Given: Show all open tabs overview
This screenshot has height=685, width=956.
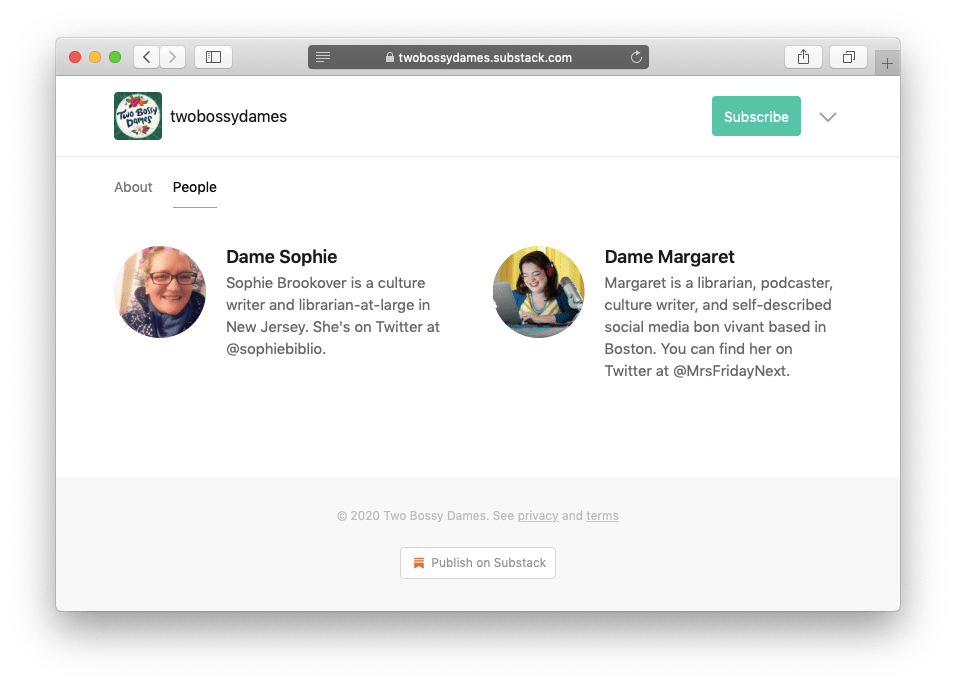Looking at the screenshot, I should coord(848,57).
